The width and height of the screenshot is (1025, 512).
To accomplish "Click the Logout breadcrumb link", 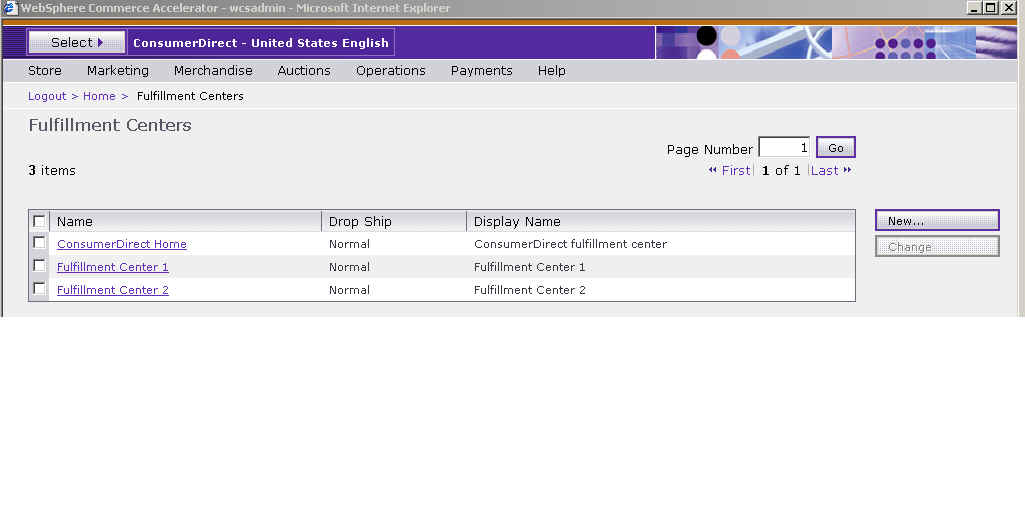I will point(47,96).
